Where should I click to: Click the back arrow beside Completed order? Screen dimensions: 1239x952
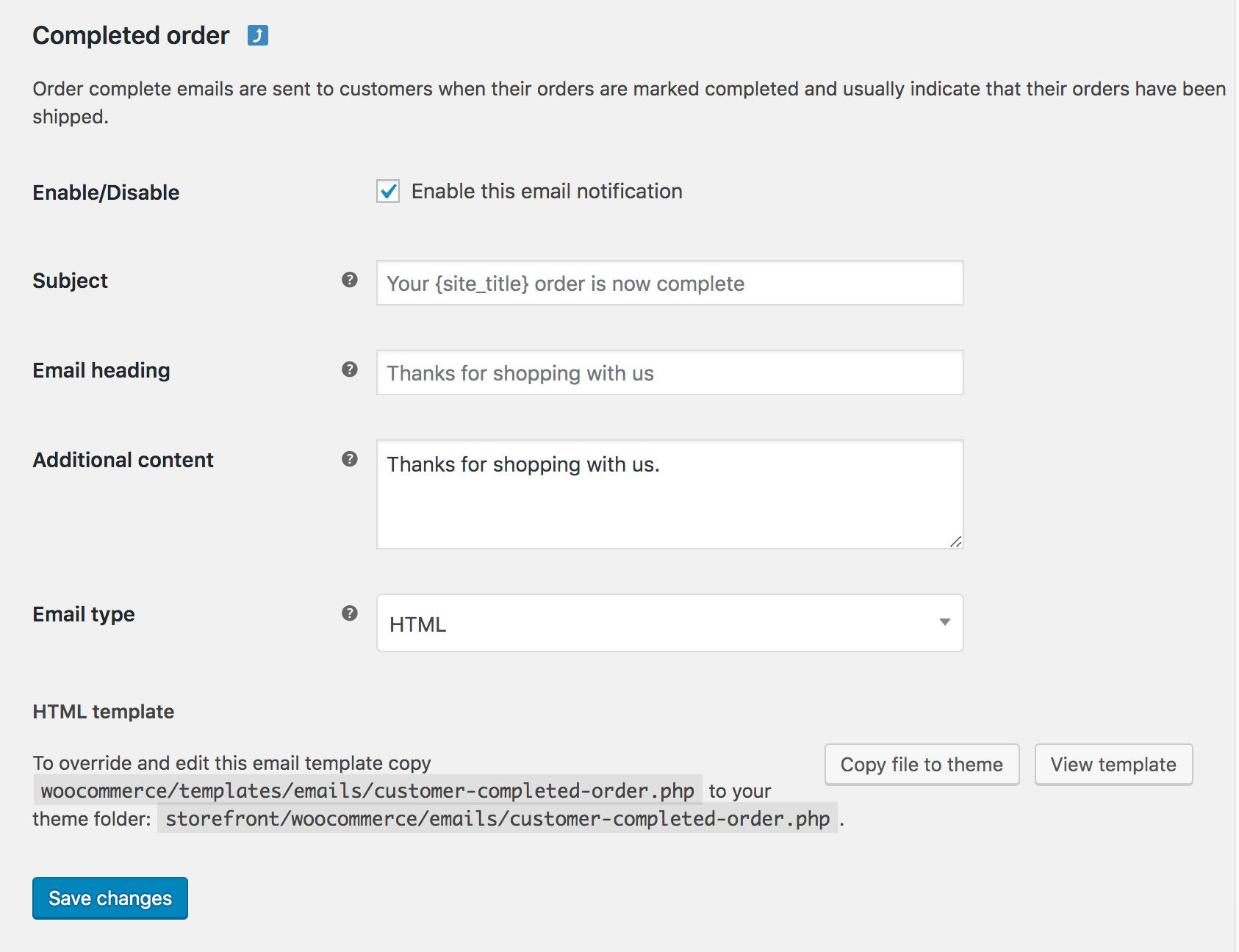(258, 35)
